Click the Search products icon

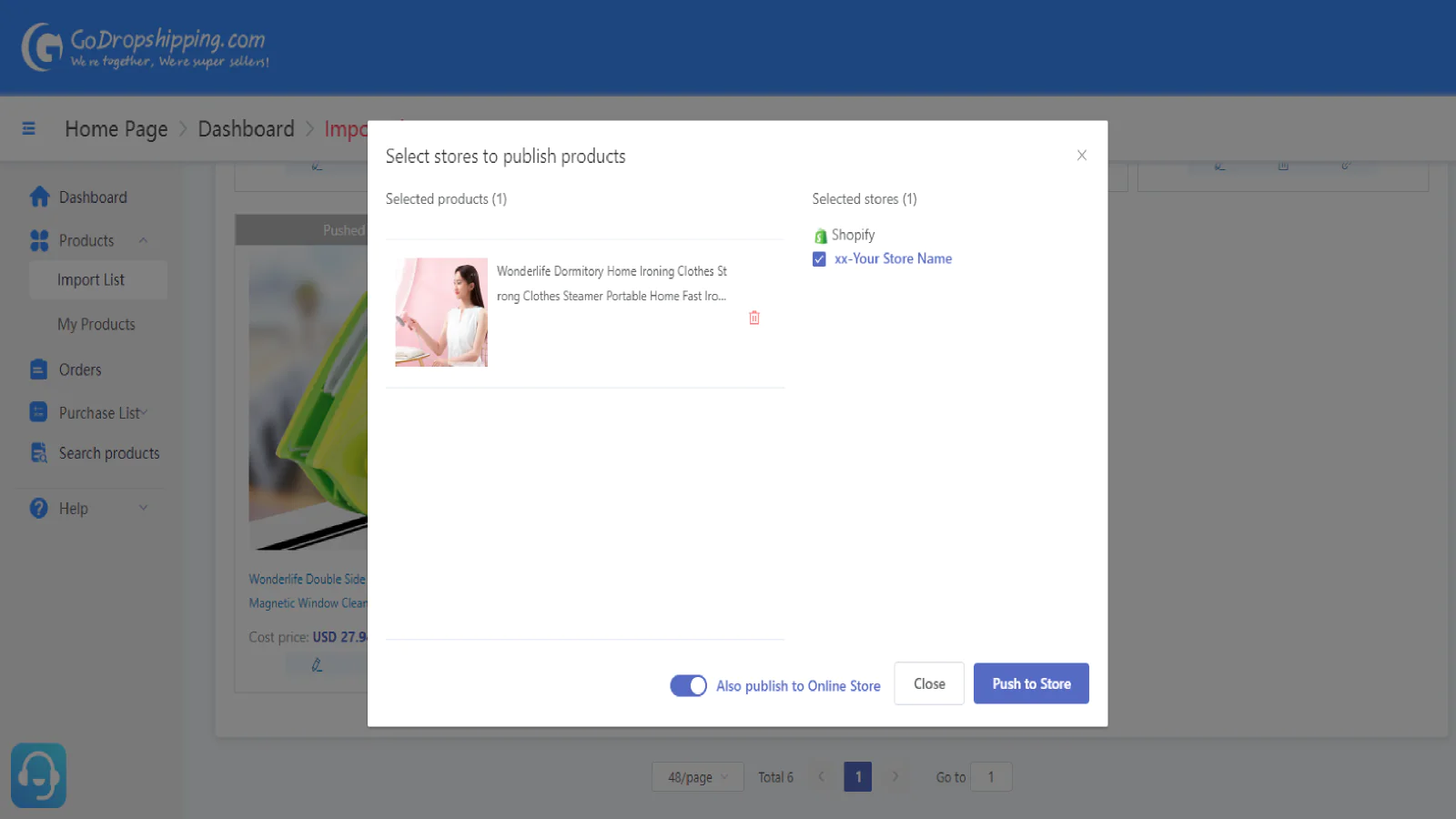[38, 453]
